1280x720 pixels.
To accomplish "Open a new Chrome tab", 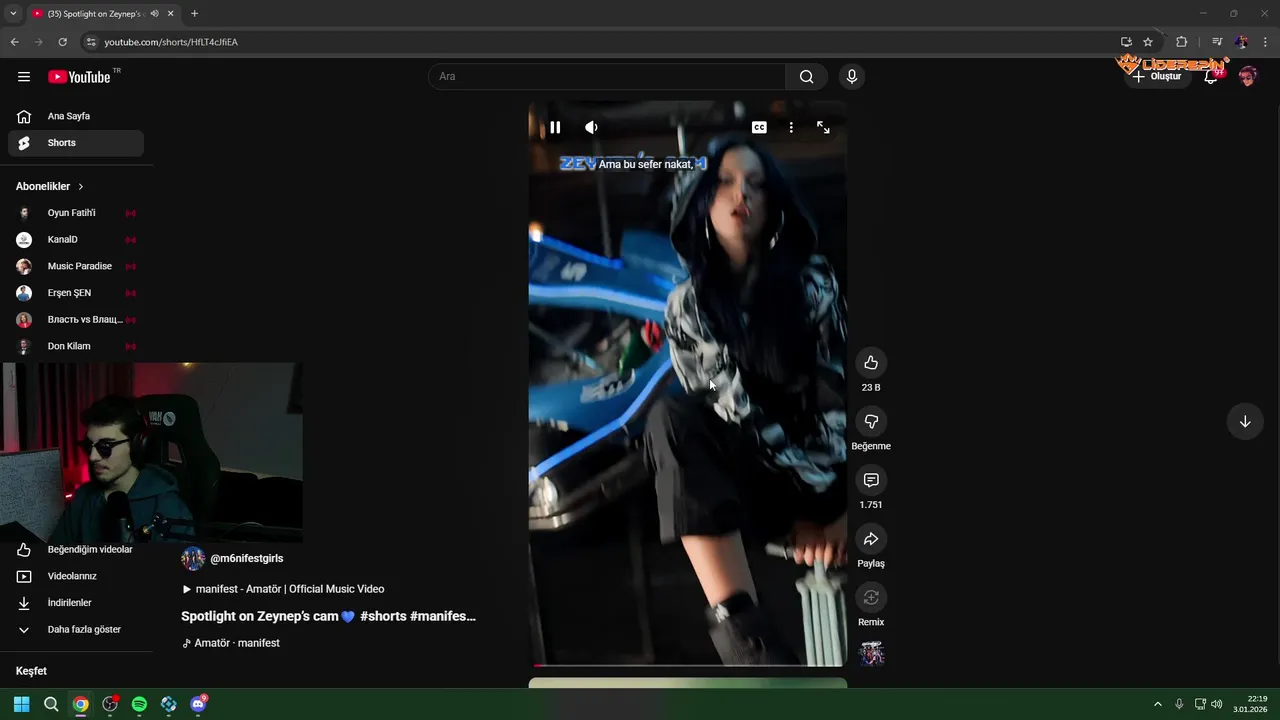I will point(194,14).
